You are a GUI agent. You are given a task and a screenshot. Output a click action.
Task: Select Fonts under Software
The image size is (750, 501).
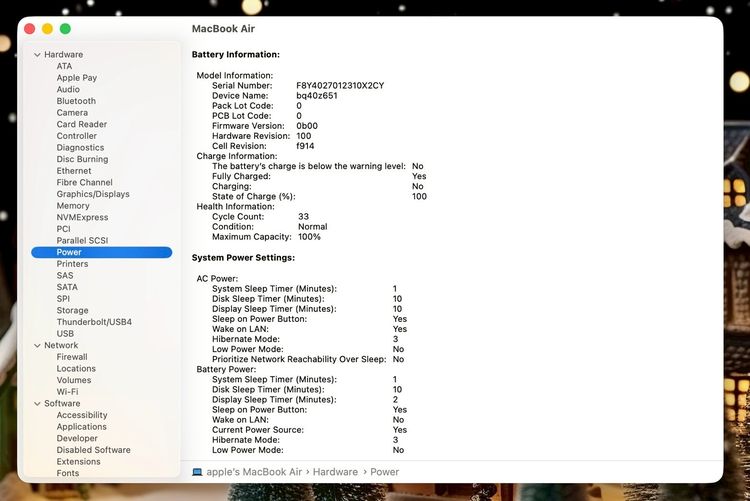67,473
